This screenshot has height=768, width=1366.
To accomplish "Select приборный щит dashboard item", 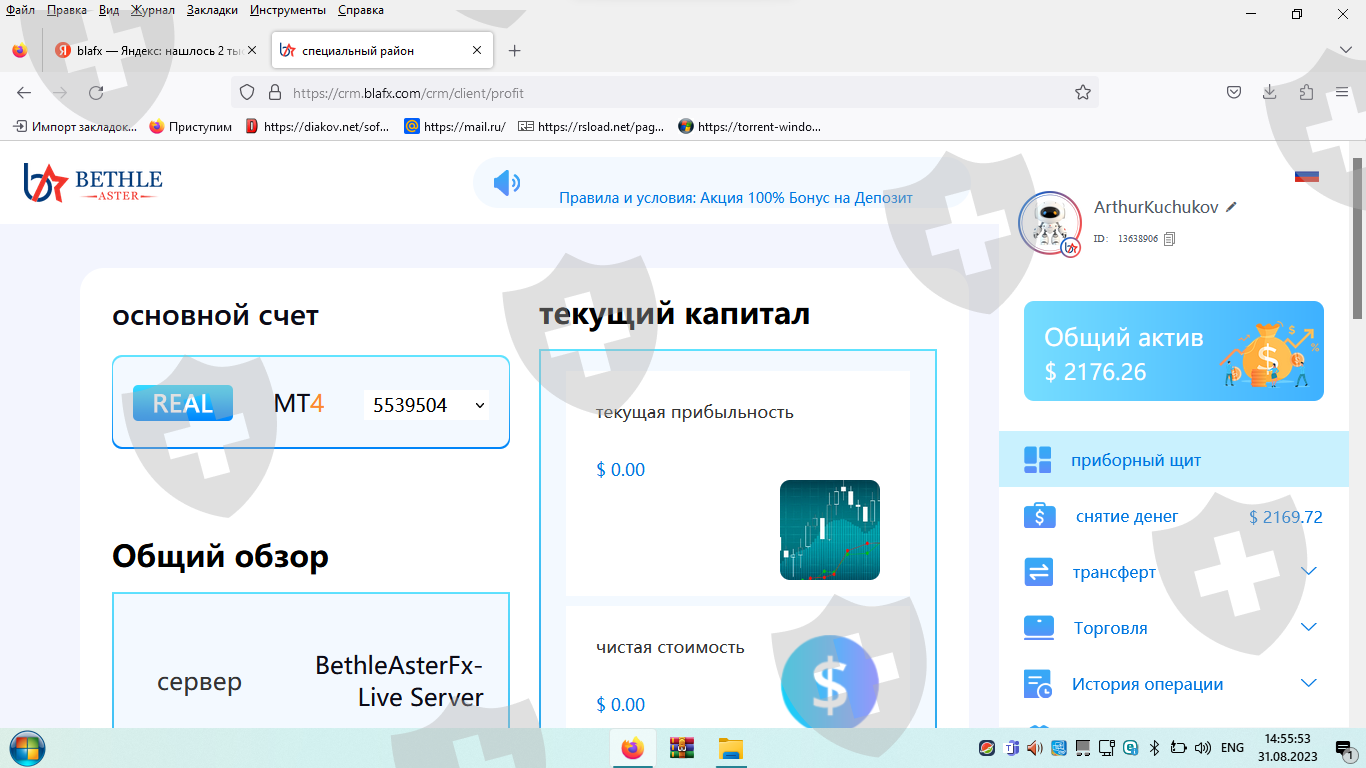I will (1136, 461).
